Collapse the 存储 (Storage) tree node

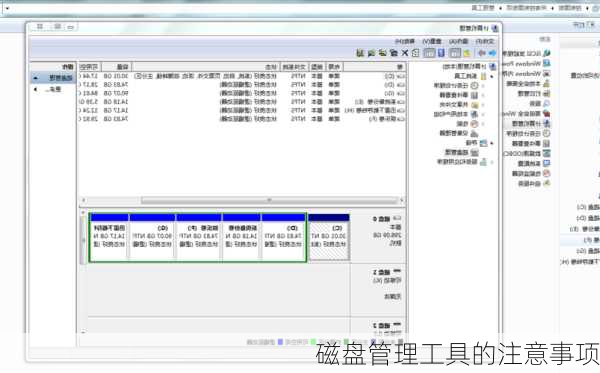(x=492, y=143)
